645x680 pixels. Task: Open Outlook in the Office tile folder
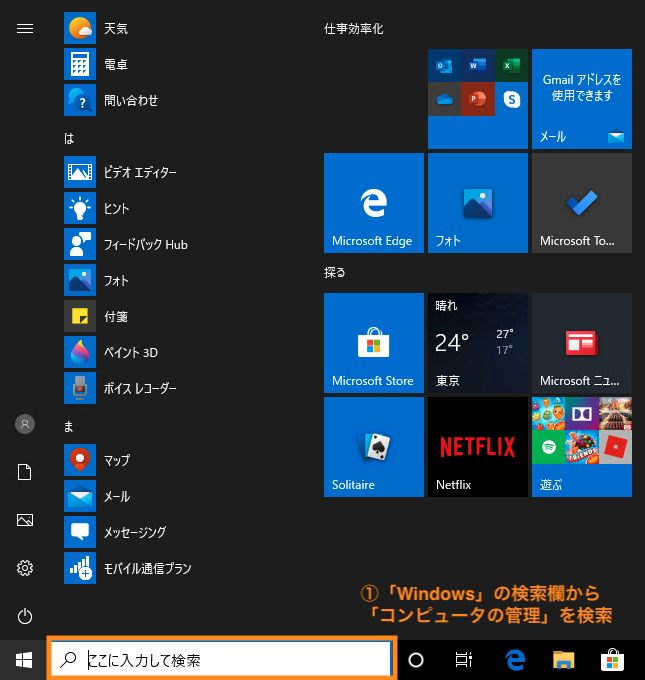(444, 65)
